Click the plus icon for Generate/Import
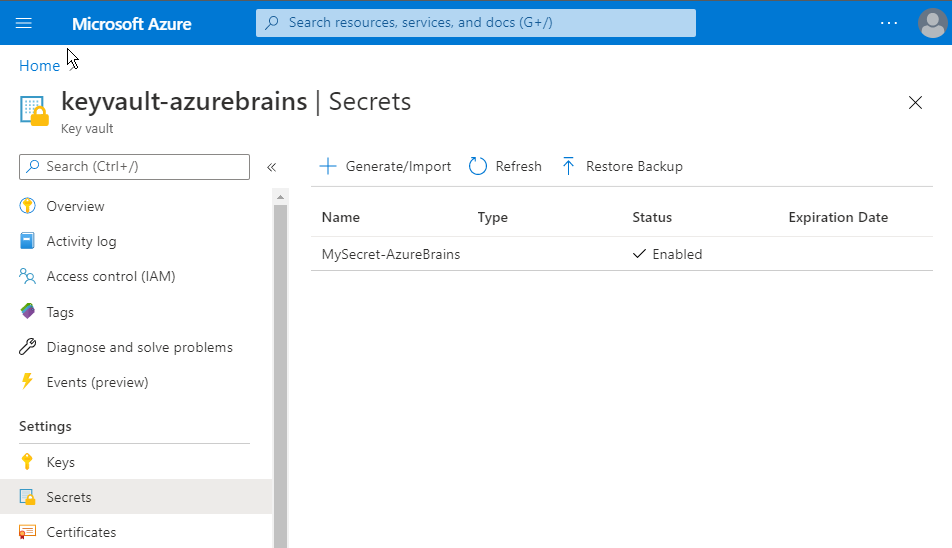Screen dimensions: 952x548 point(328,166)
